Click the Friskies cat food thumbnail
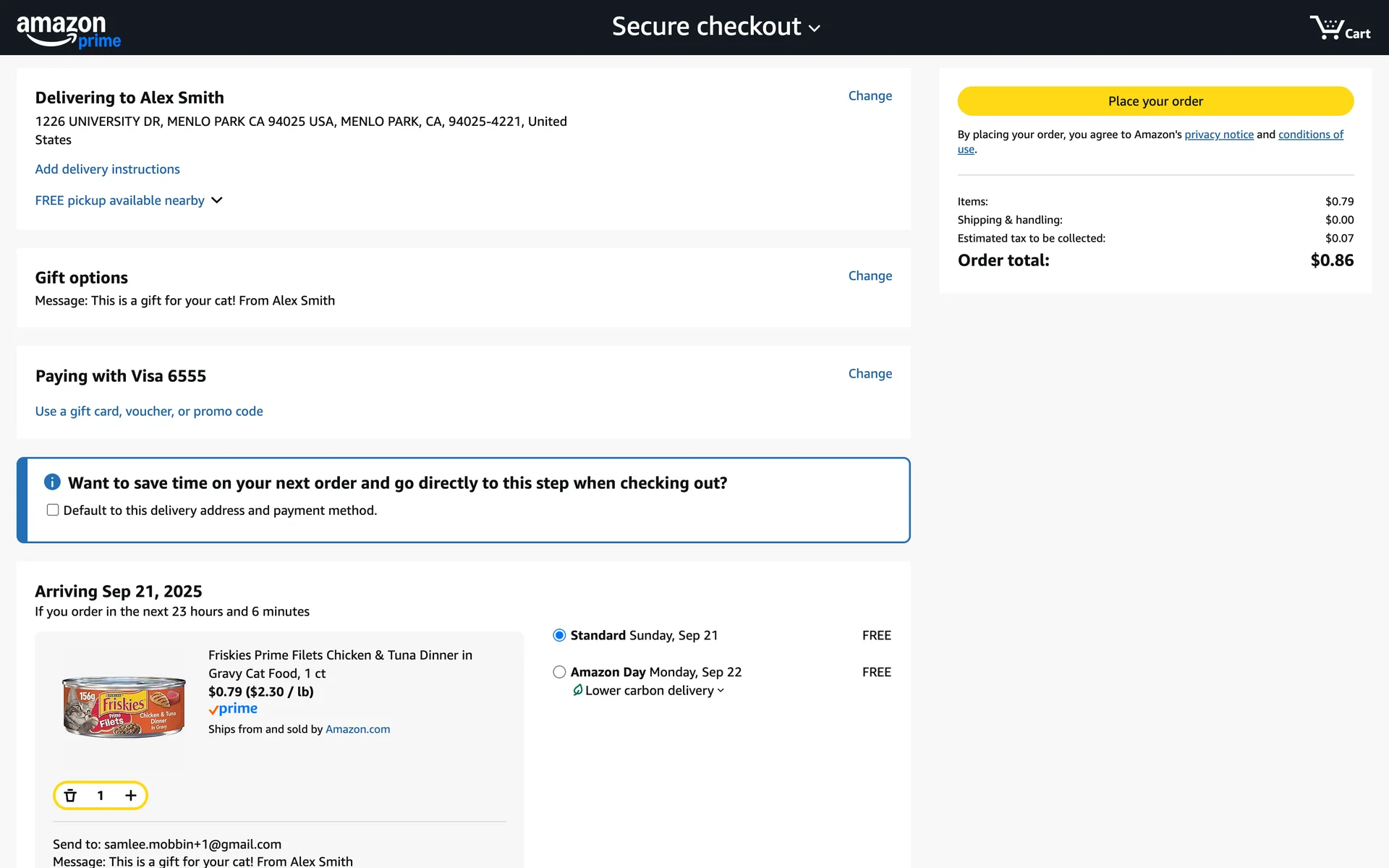This screenshot has height=868, width=1389. pyautogui.click(x=124, y=705)
